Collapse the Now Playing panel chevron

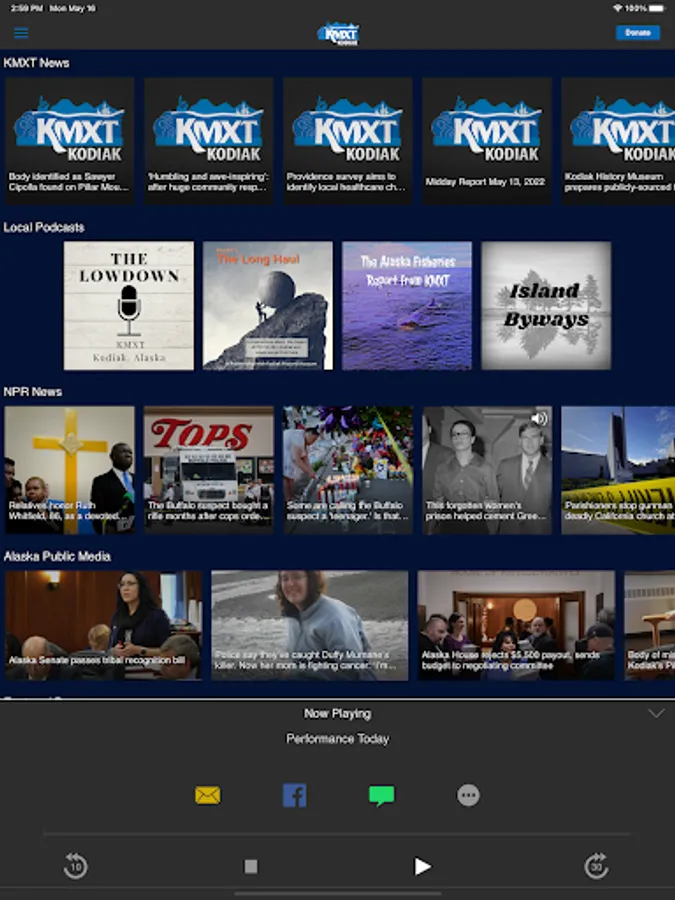[655, 713]
